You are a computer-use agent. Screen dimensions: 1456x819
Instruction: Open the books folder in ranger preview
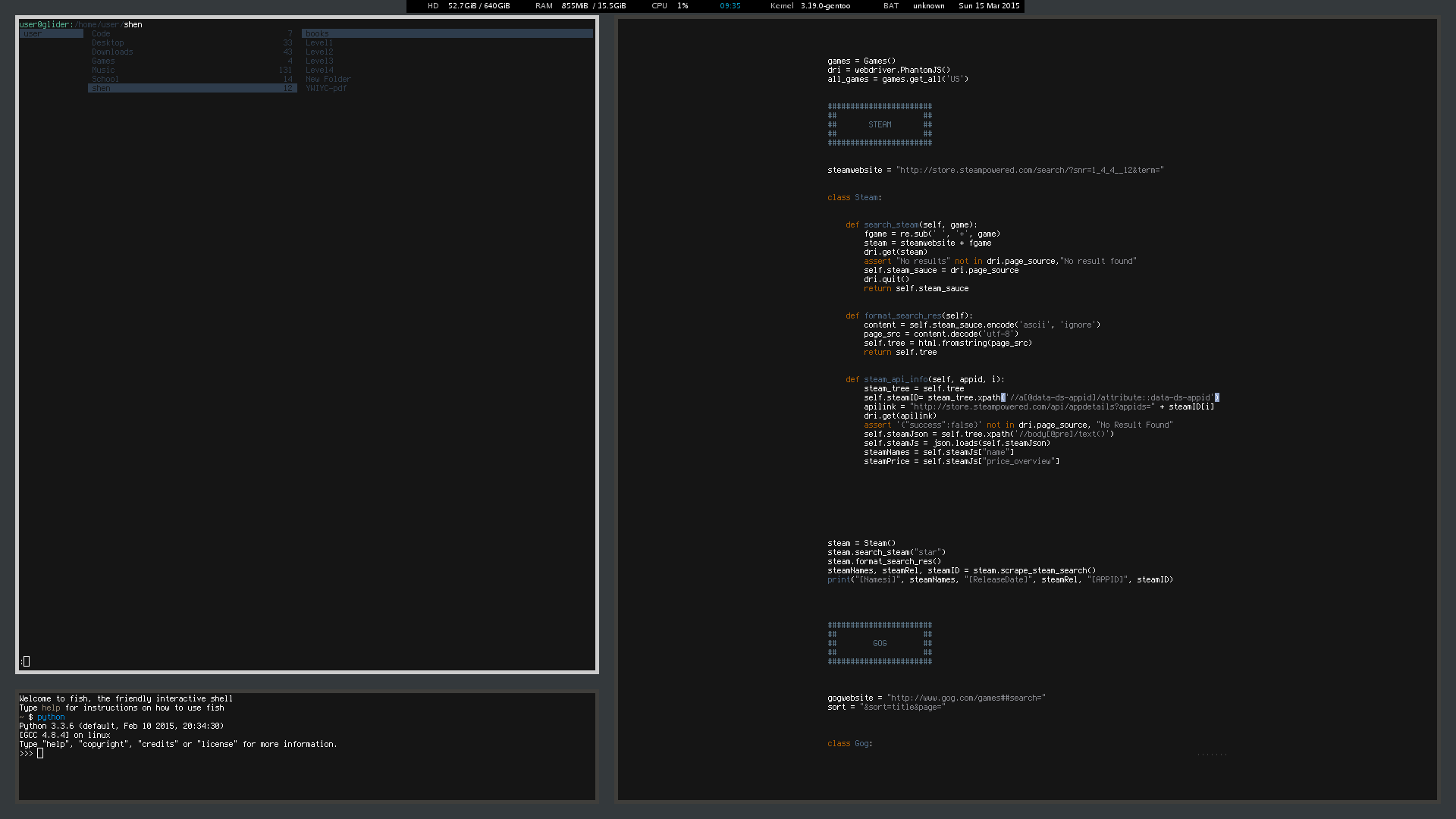(x=447, y=33)
